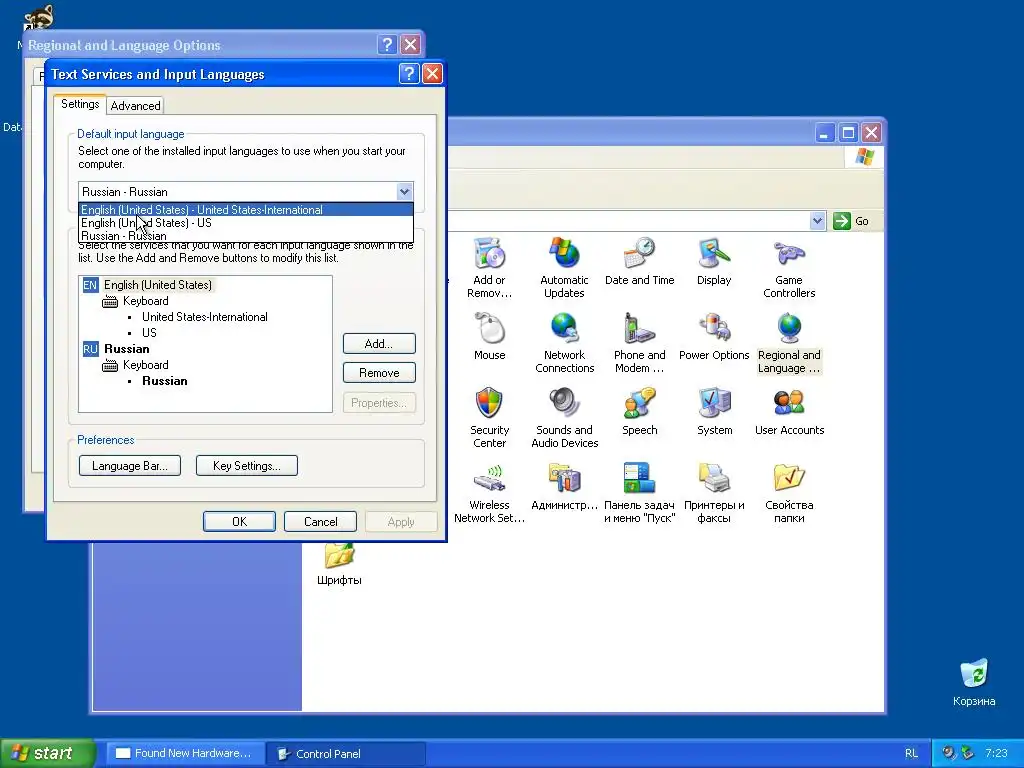Click the Add... button
1024x768 pixels.
(x=379, y=344)
